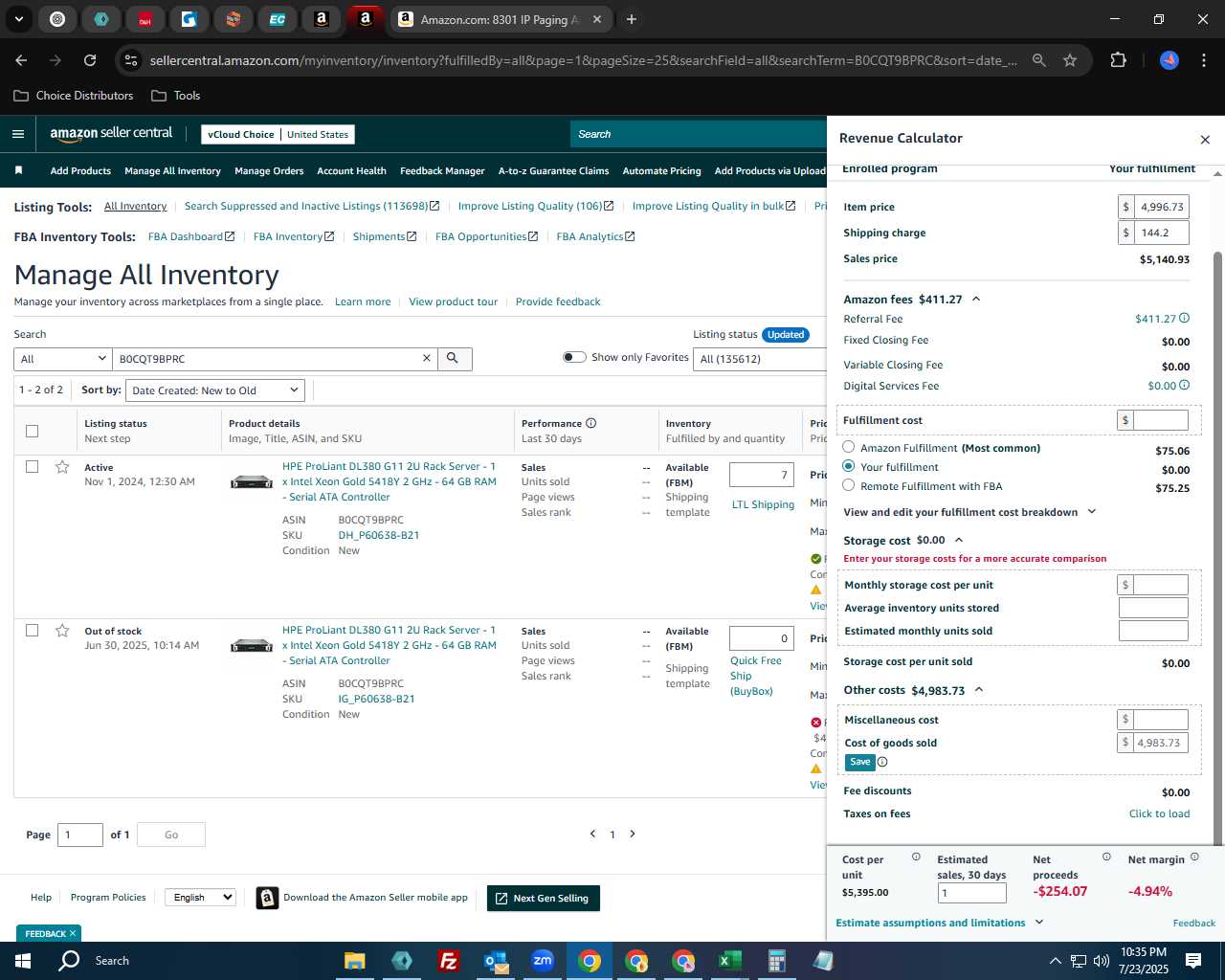Favorite the DH_P60638-B21 listing star

pos(62,467)
